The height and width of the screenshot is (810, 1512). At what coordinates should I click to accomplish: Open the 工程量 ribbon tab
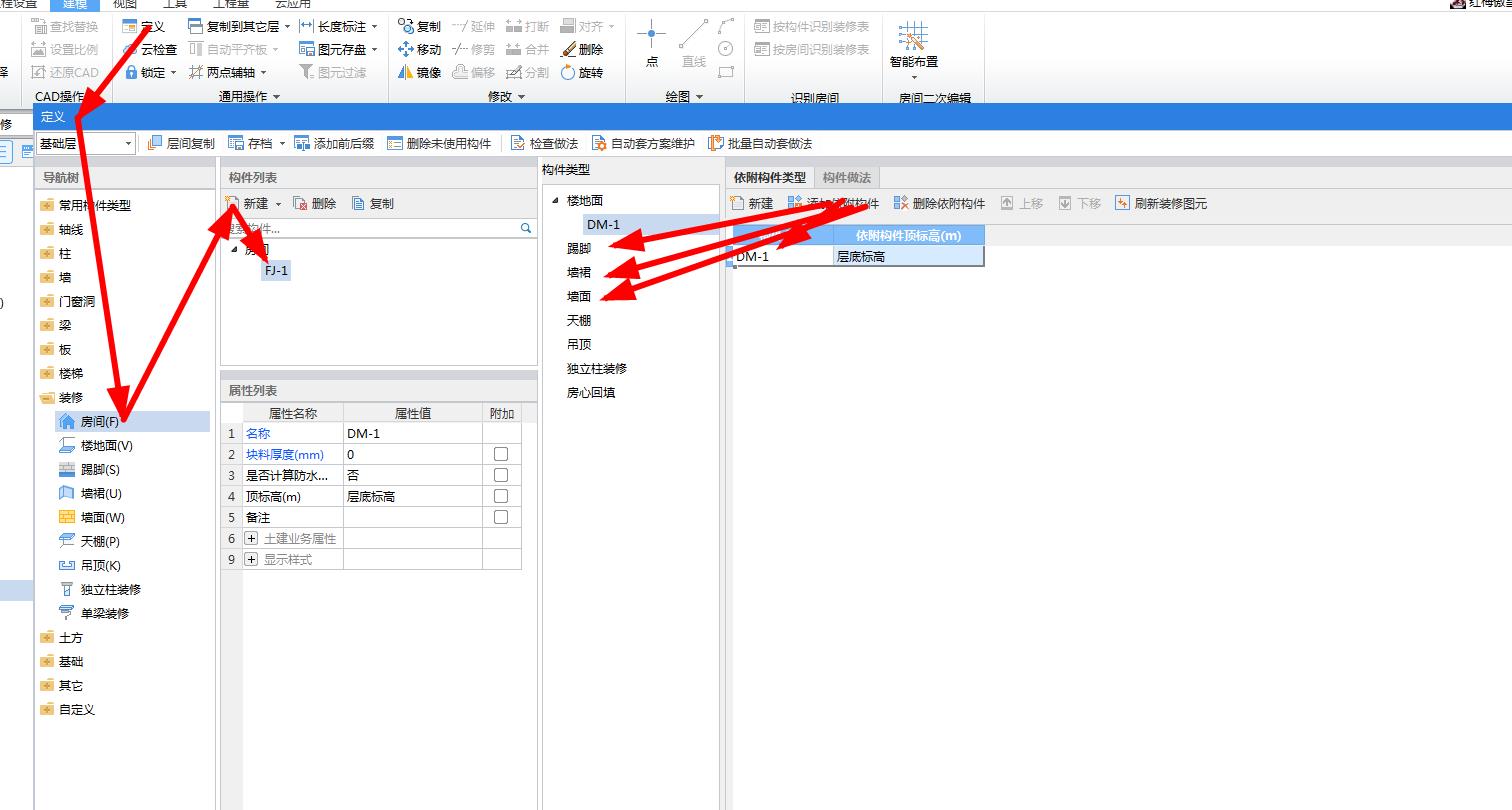(x=231, y=4)
